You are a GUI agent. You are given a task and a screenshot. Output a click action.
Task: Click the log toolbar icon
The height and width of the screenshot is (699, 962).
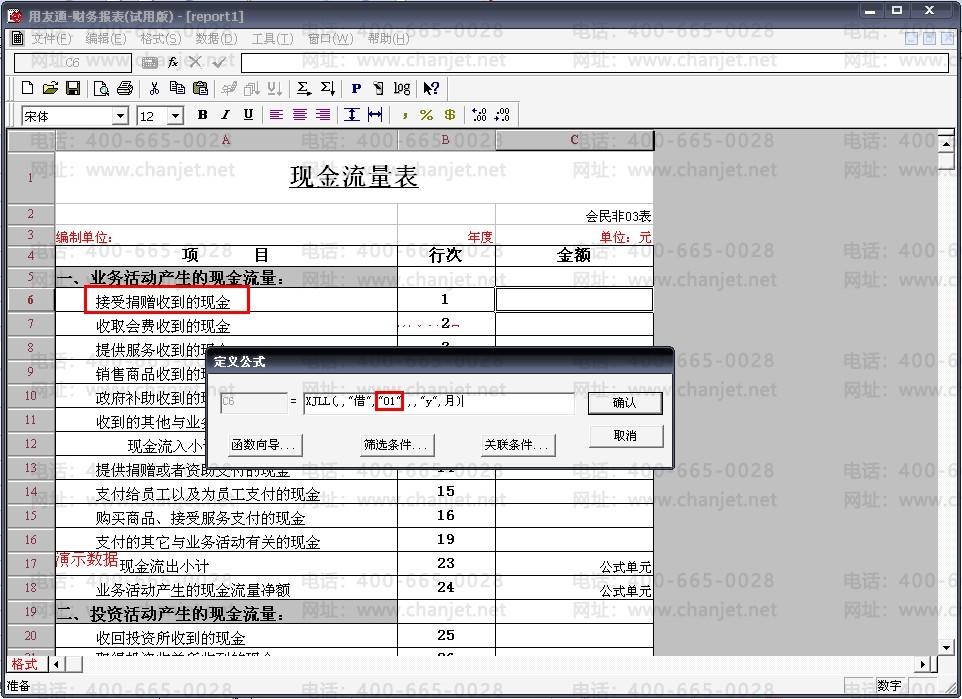pyautogui.click(x=402, y=88)
